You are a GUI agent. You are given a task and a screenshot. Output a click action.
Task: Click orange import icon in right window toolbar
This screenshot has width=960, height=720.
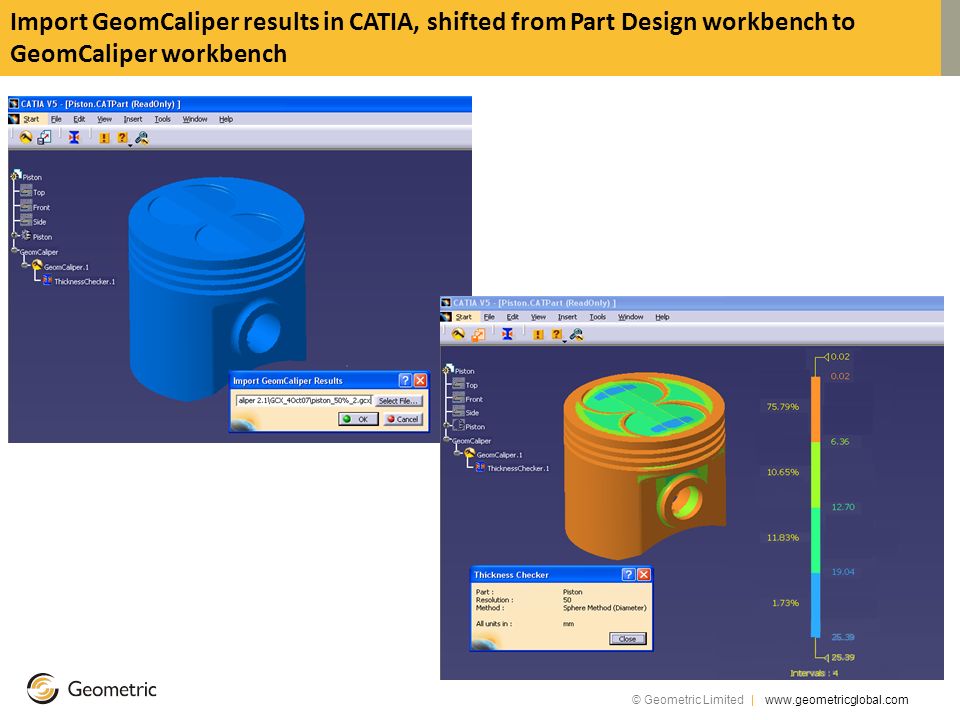478,334
